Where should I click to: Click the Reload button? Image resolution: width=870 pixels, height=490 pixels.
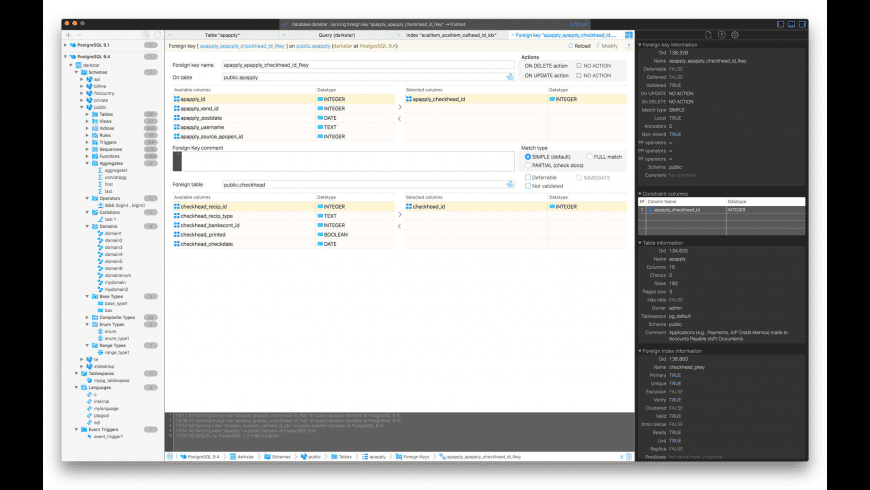[579, 46]
